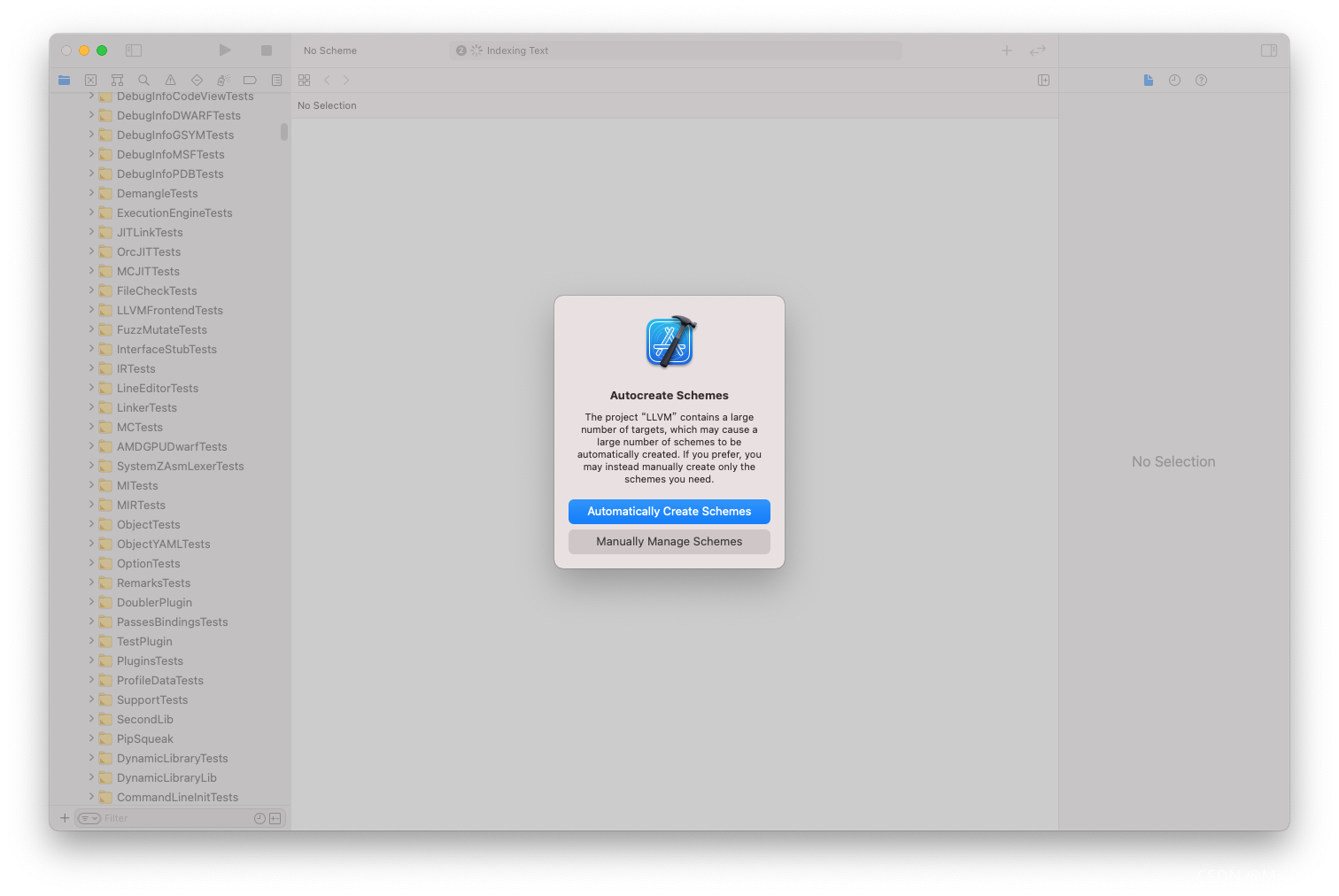Image resolution: width=1339 pixels, height=896 pixels.
Task: Select the InterfaceStubTests item
Action: 166,349
